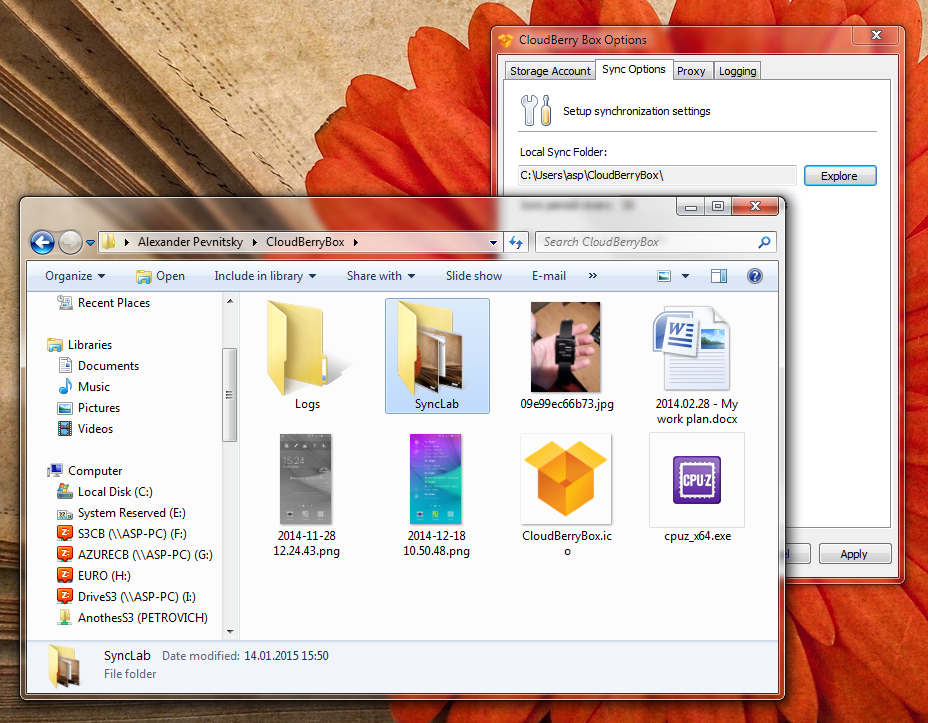Screen dimensions: 928x723
Task: Expand the change view options arrow
Action: [x=685, y=276]
